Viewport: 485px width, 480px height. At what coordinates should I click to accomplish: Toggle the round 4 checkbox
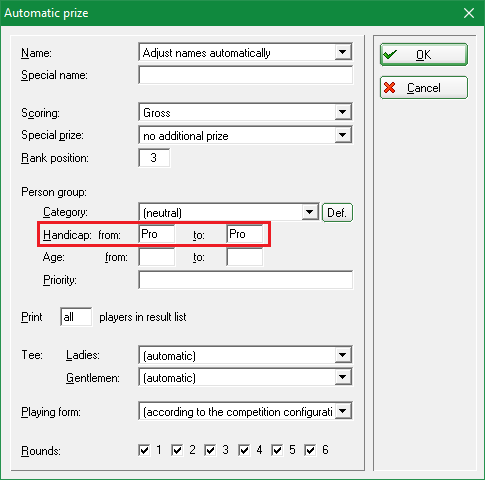pos(244,450)
